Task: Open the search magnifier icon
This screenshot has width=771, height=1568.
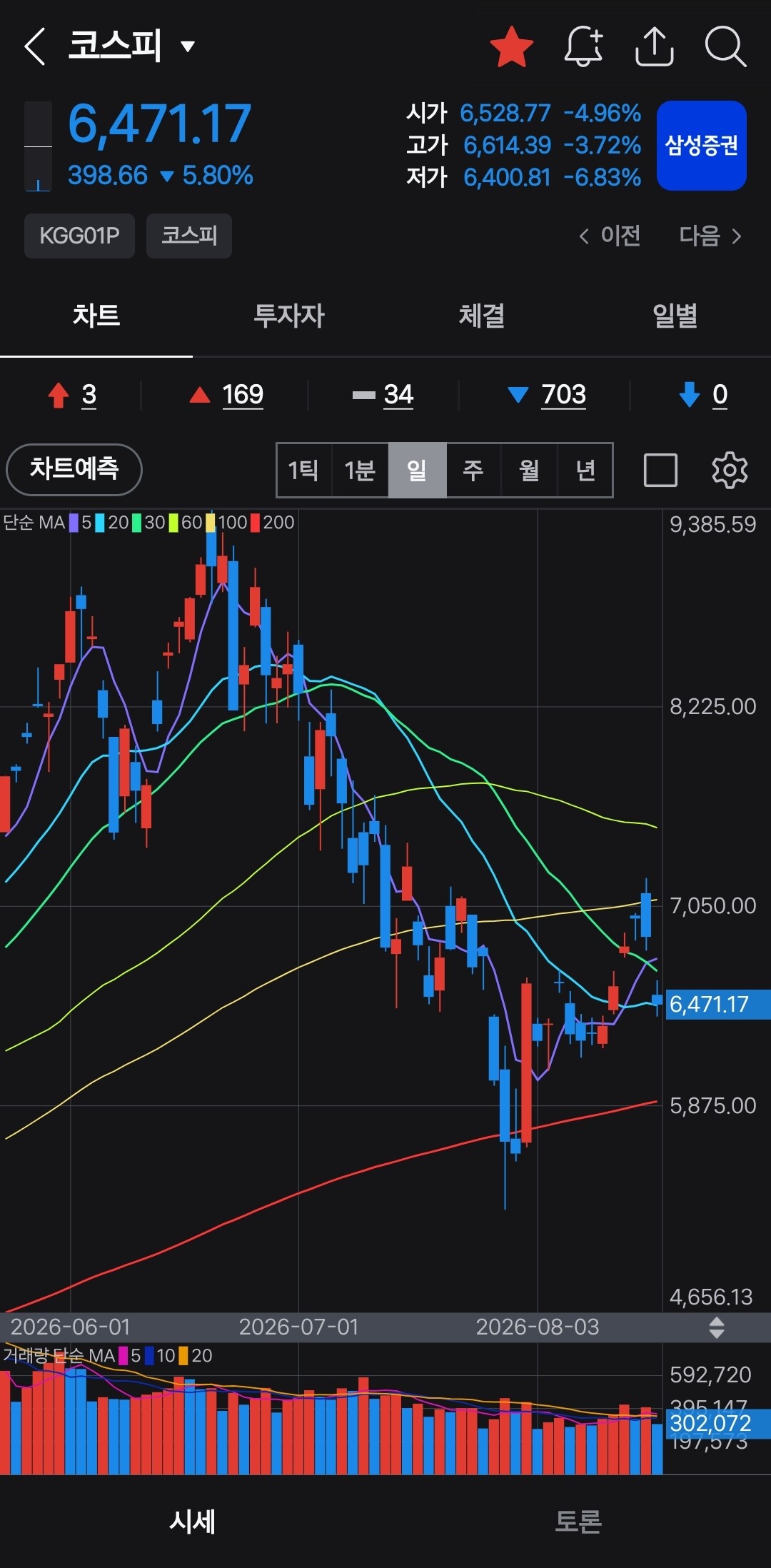Action: click(x=725, y=46)
